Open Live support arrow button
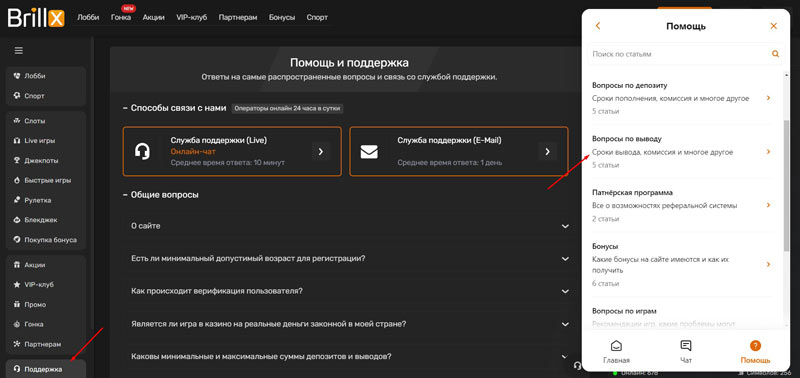800x378 pixels. click(x=321, y=152)
